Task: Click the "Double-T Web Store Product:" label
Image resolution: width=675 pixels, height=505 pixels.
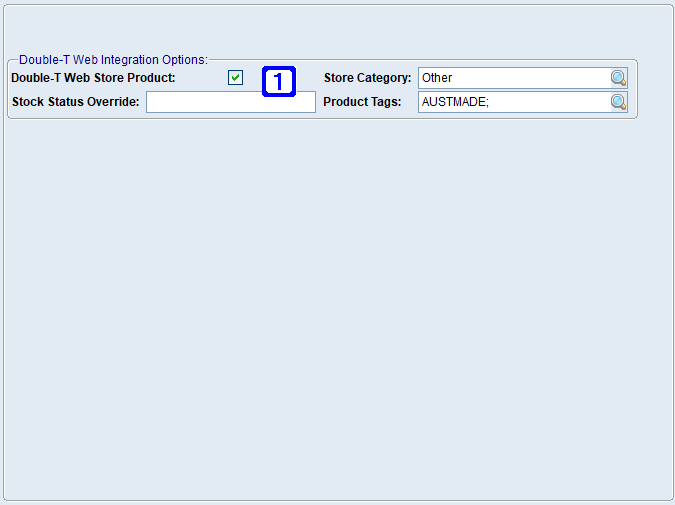Action: click(93, 78)
